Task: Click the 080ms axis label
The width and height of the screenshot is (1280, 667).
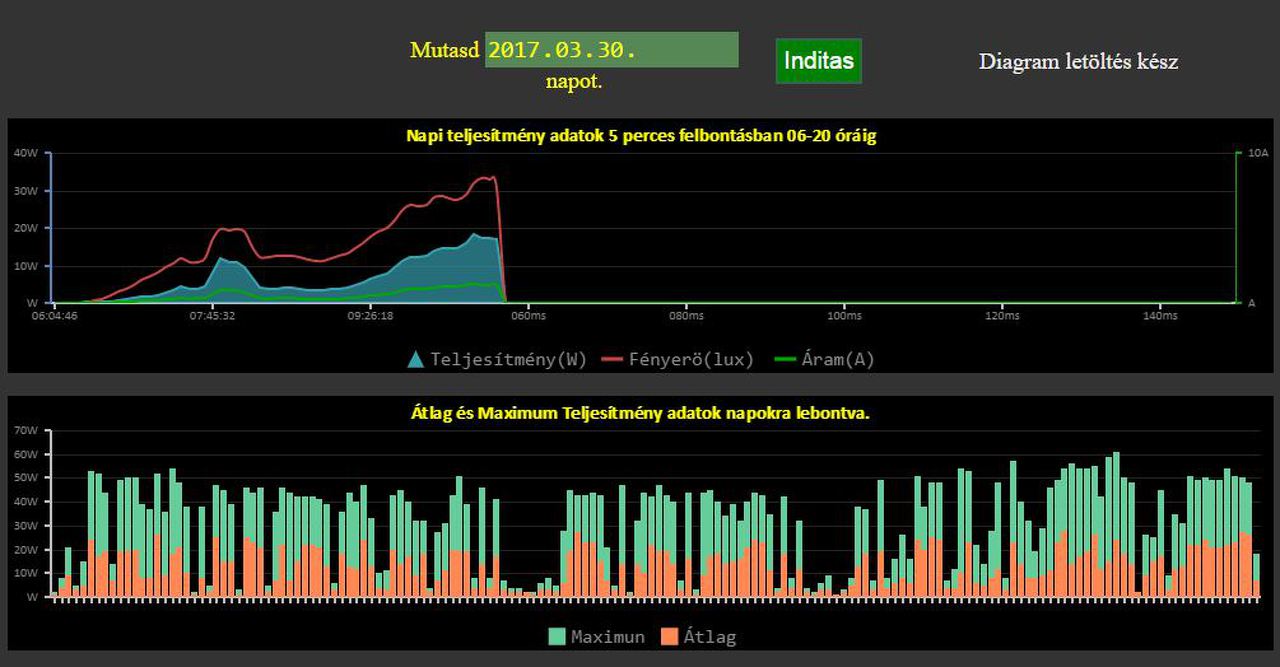Action: [687, 316]
